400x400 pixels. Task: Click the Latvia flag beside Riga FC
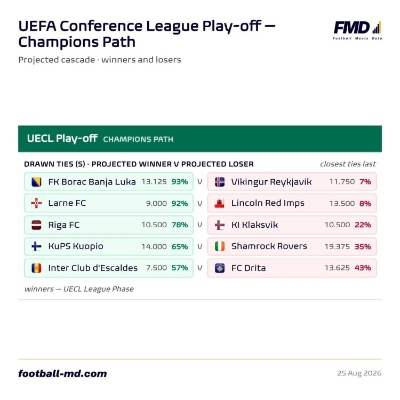click(36, 225)
